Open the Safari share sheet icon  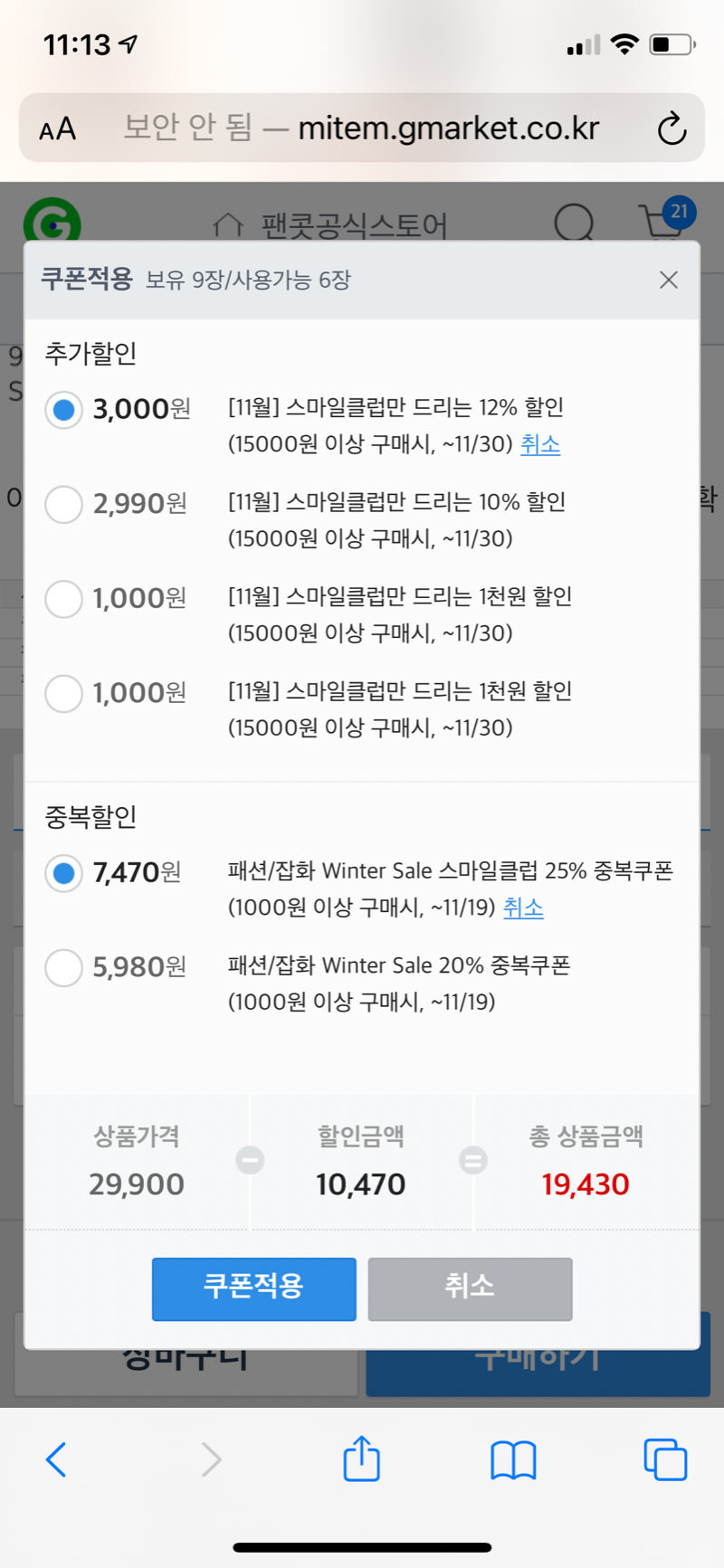[361, 1459]
